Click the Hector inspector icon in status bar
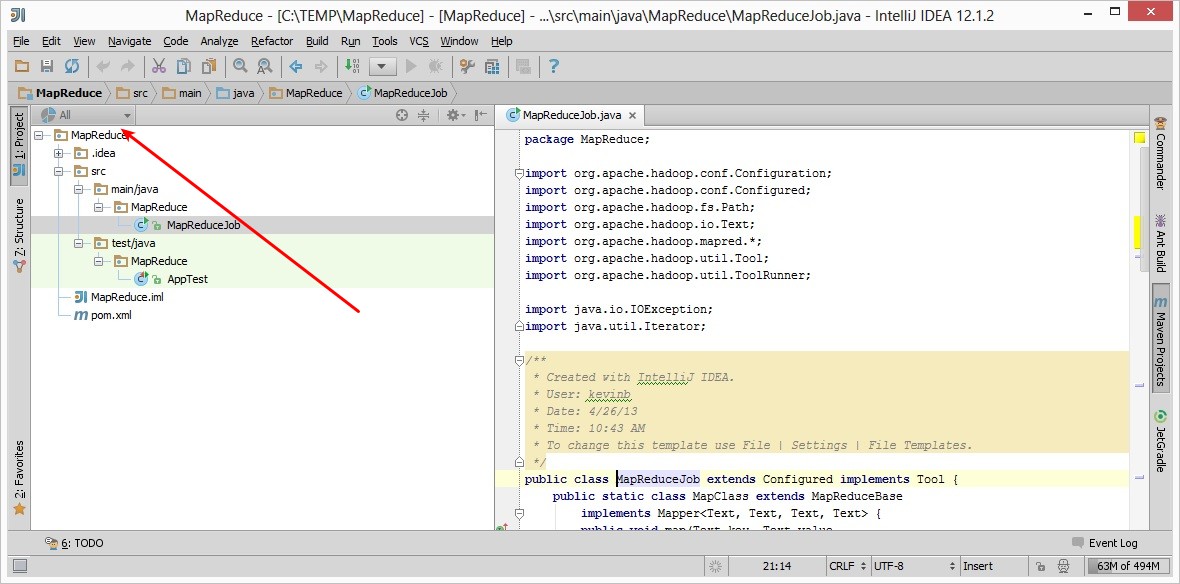Image resolution: width=1180 pixels, height=584 pixels. click(1063, 566)
